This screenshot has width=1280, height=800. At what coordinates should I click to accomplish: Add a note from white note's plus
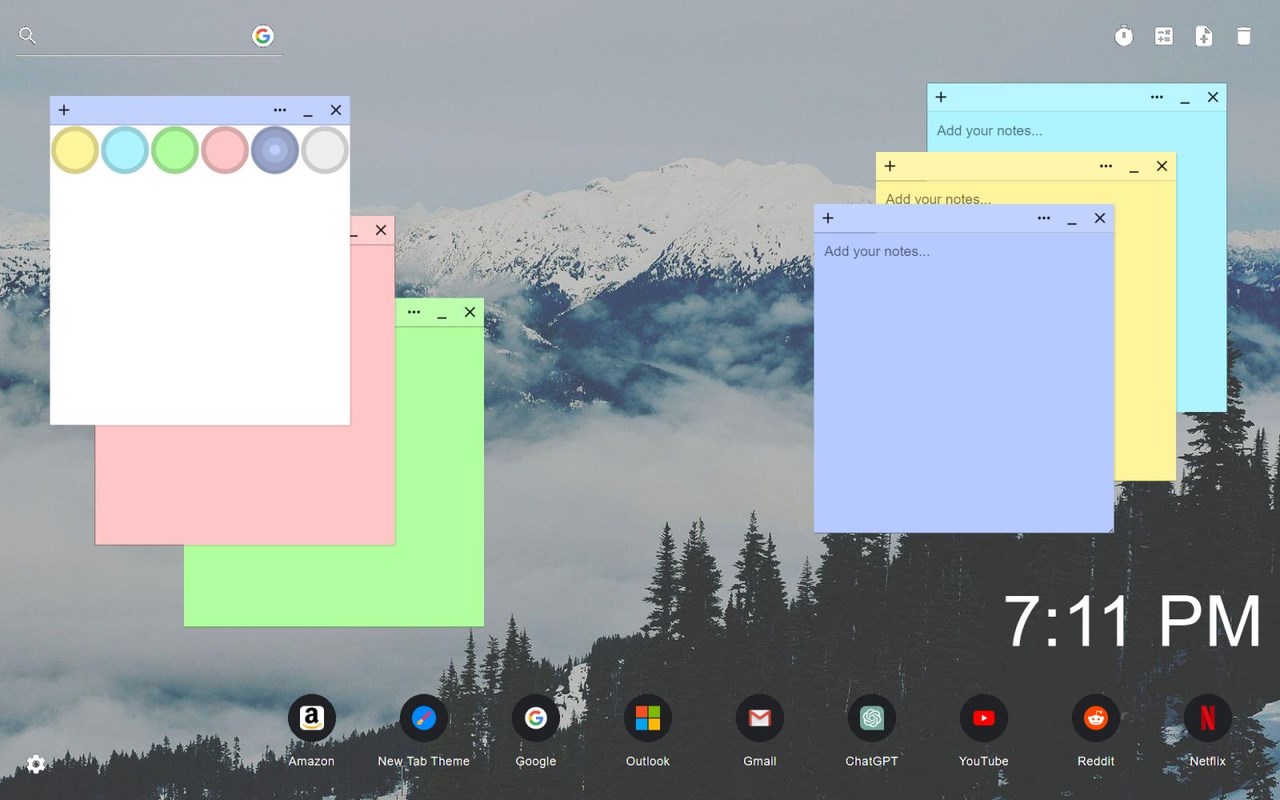(x=64, y=110)
